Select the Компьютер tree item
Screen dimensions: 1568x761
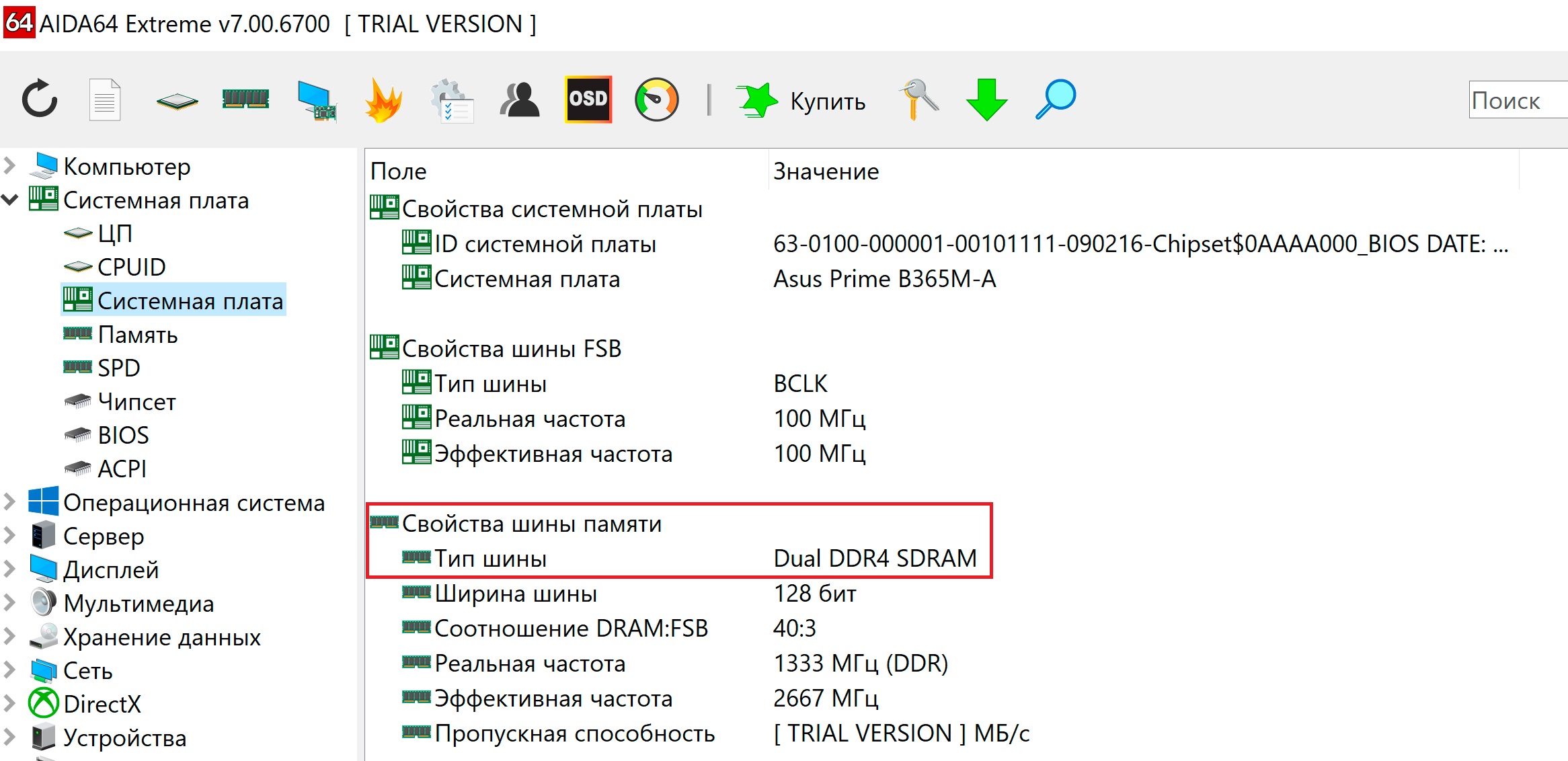[x=110, y=166]
